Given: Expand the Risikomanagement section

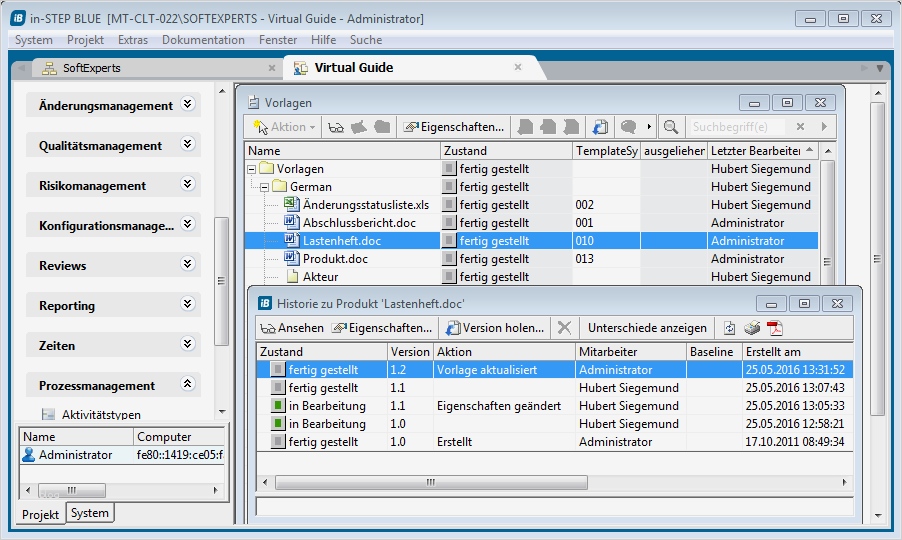Looking at the screenshot, I should click(x=188, y=184).
